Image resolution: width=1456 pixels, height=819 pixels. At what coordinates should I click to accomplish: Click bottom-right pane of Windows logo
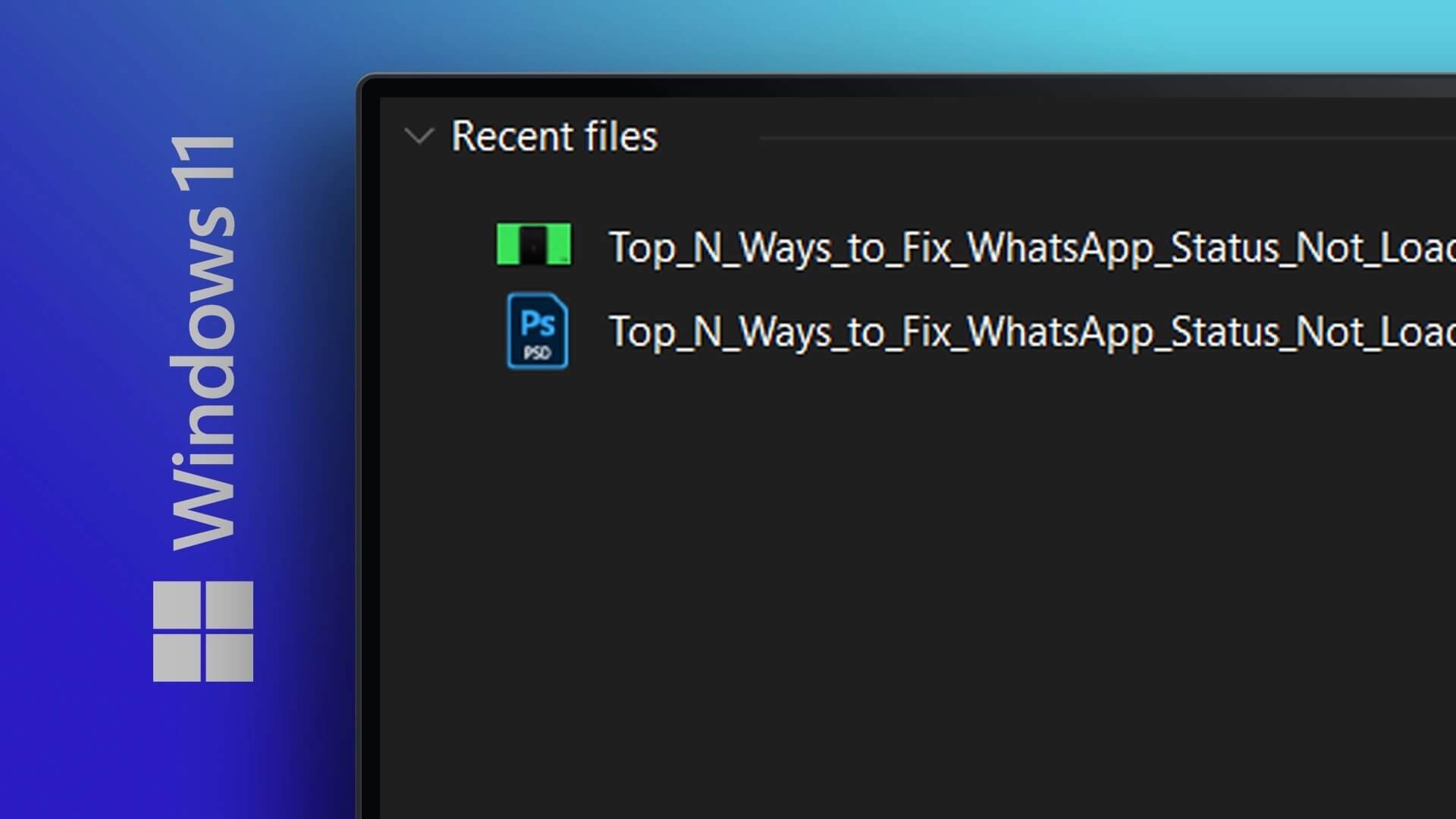(x=229, y=657)
